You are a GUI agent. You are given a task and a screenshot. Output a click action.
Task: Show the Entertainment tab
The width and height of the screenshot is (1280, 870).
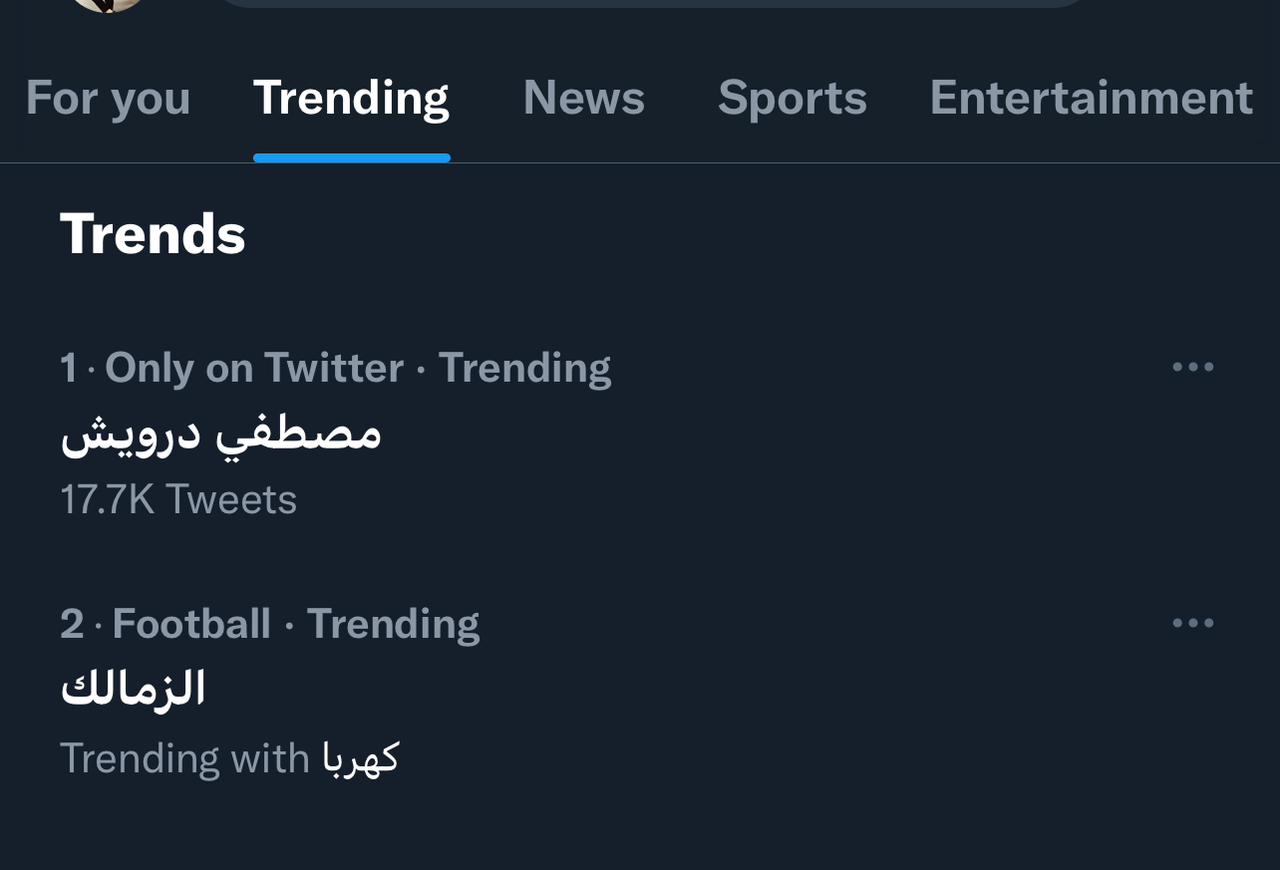(x=1091, y=98)
